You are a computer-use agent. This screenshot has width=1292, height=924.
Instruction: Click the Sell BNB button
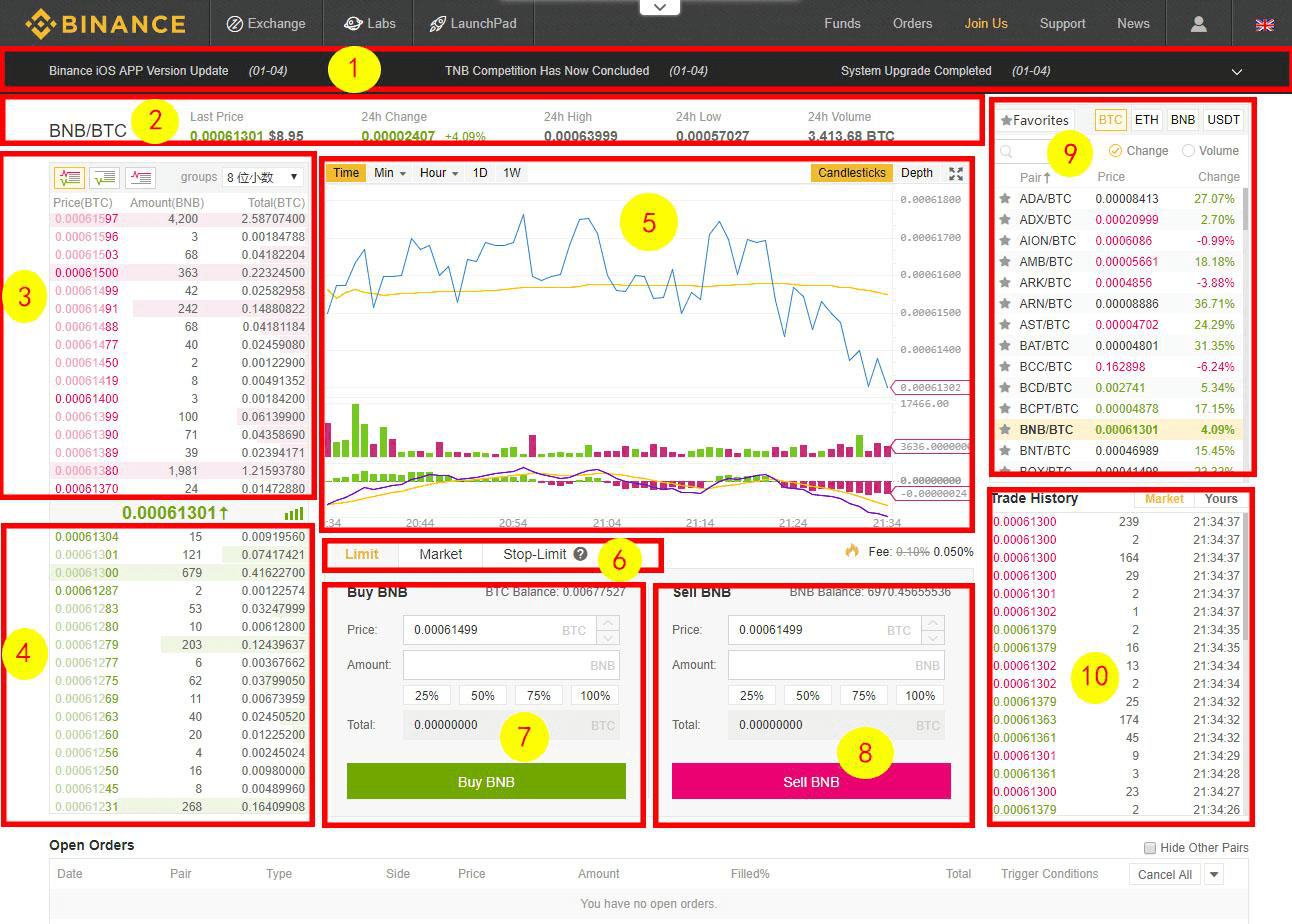(x=811, y=782)
